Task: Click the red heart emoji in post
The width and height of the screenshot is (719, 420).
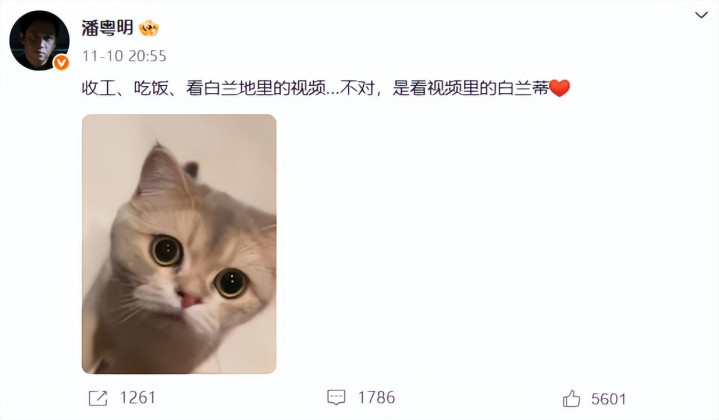Action: click(x=559, y=88)
